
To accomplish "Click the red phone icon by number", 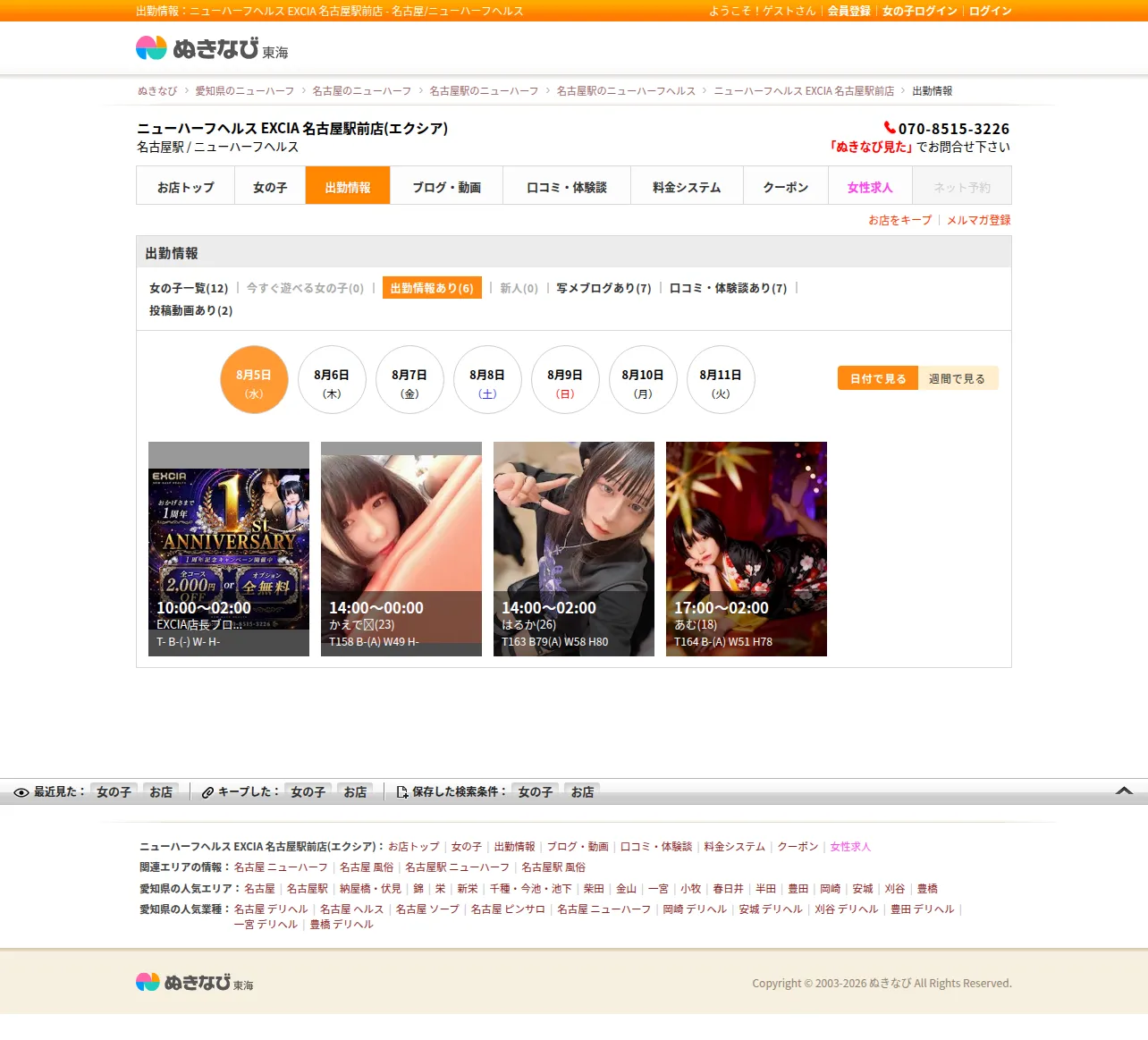I will [890, 128].
